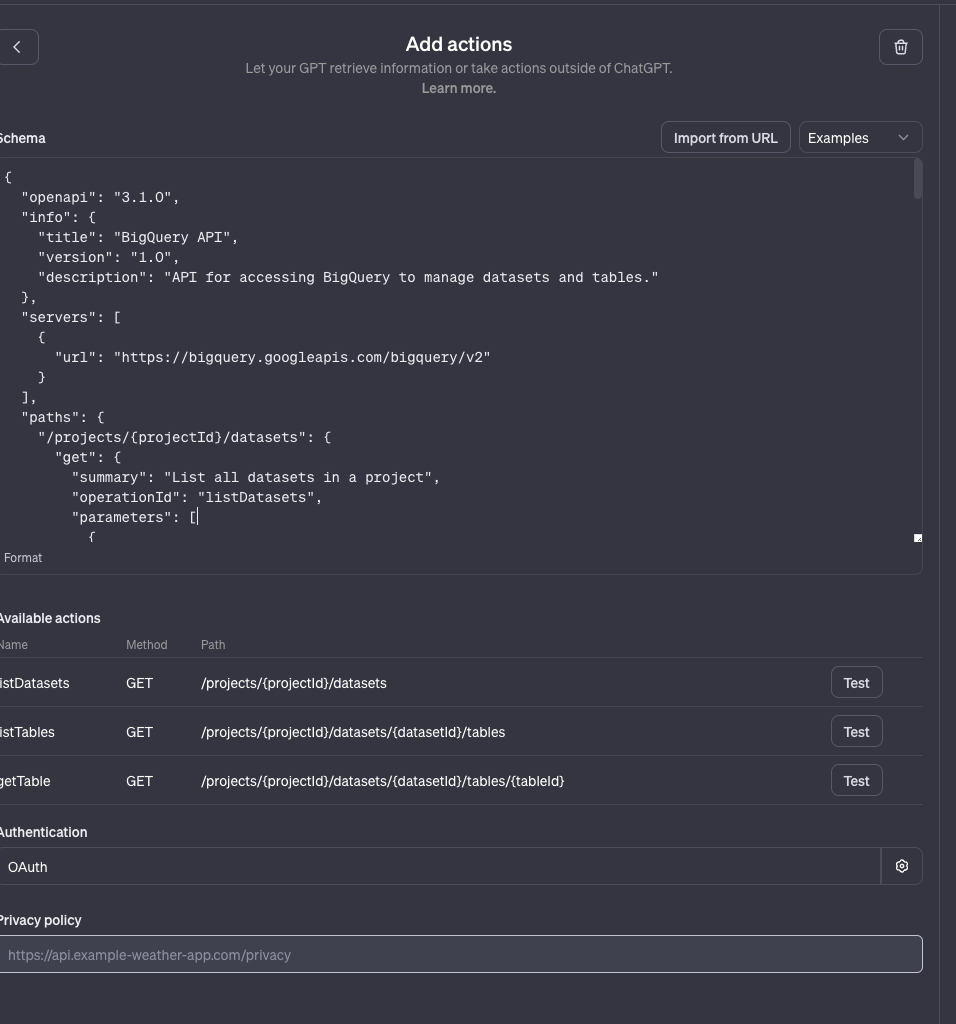The width and height of the screenshot is (956, 1024).
Task: Click the "version": "1.0" line
Action: click(x=108, y=257)
